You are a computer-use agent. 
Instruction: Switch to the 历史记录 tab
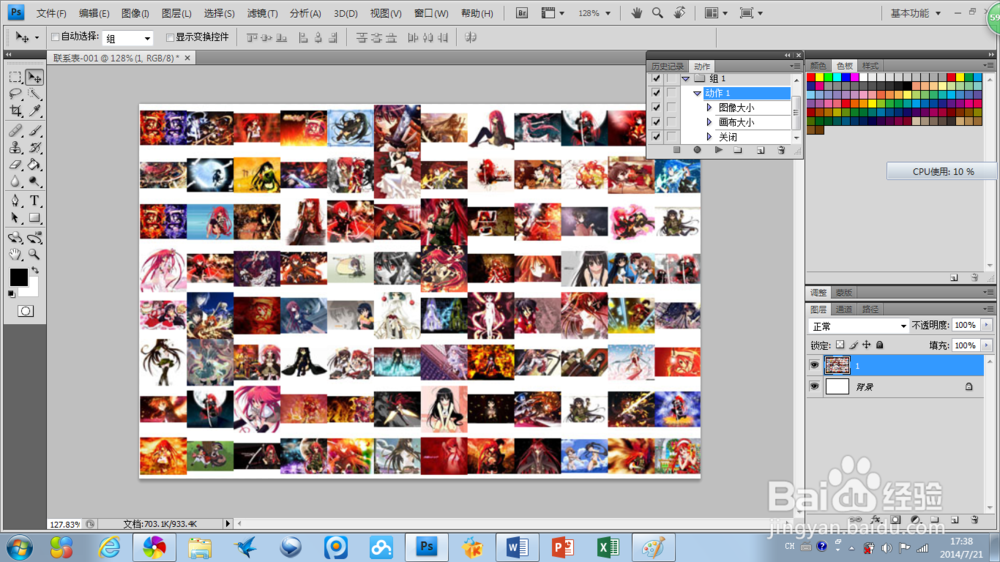668,66
